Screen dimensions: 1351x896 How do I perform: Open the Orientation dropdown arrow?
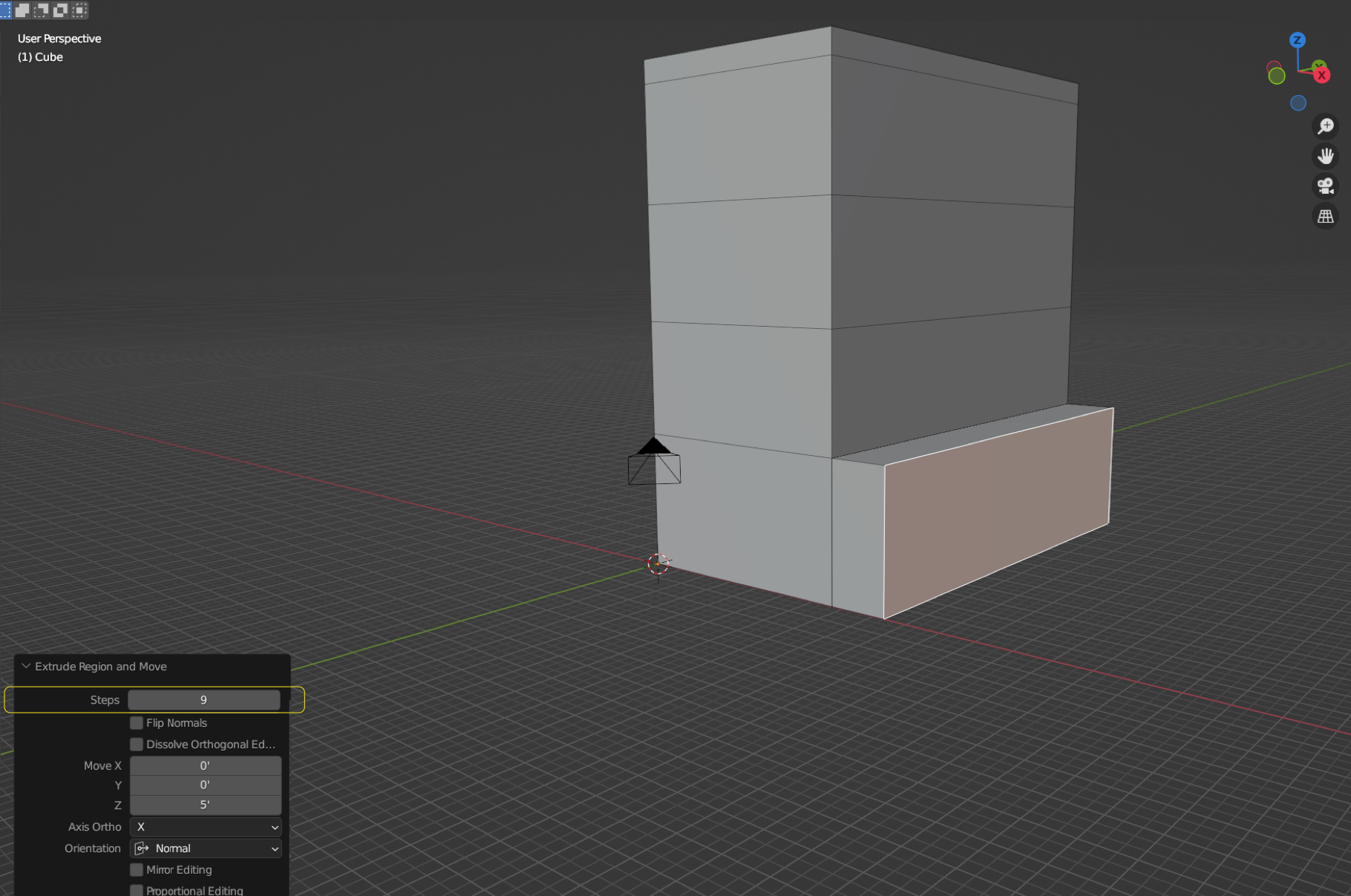point(275,848)
